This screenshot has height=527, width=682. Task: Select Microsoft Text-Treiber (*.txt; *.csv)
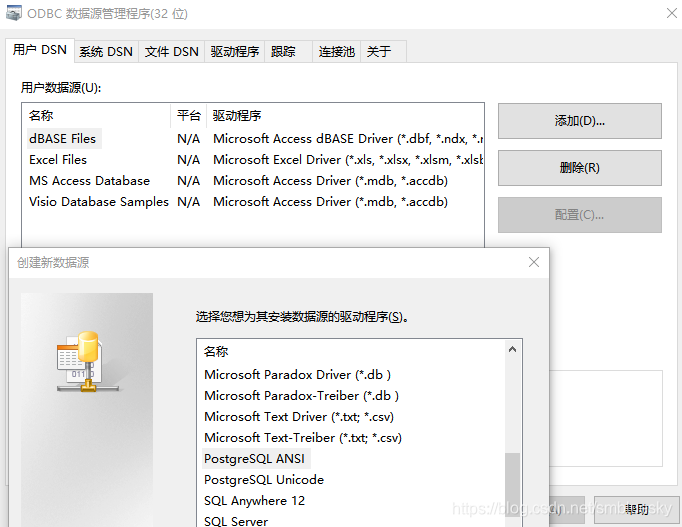[303, 438]
